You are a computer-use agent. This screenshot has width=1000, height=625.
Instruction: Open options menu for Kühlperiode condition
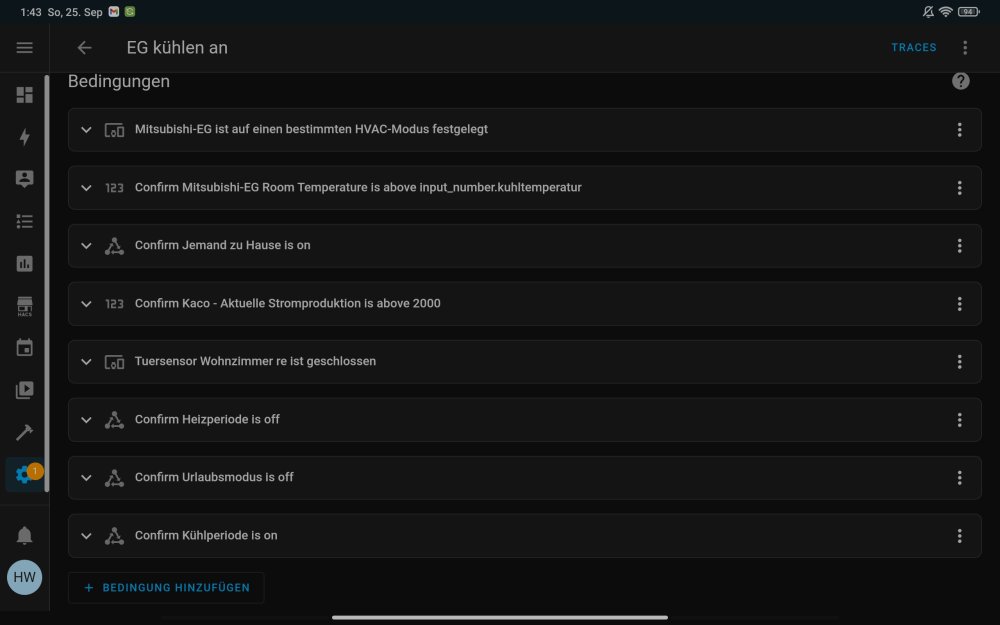959,536
